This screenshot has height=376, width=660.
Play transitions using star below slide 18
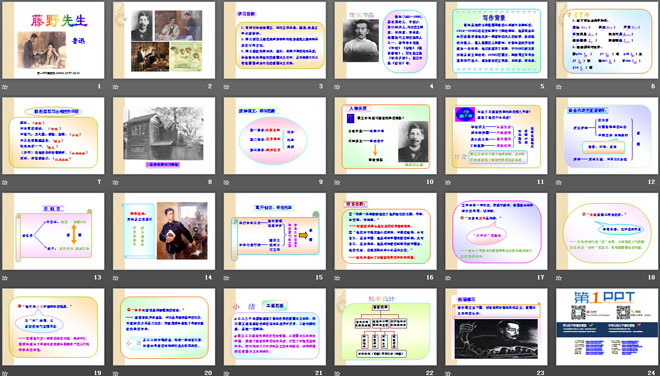[x=559, y=278]
